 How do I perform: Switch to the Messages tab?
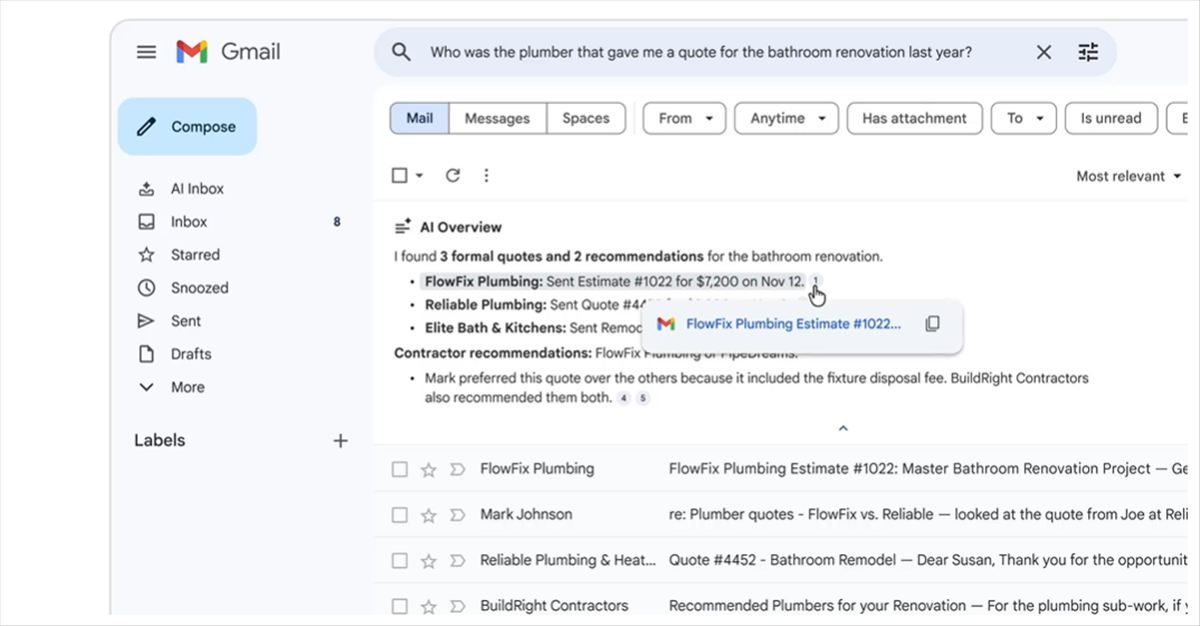click(497, 118)
